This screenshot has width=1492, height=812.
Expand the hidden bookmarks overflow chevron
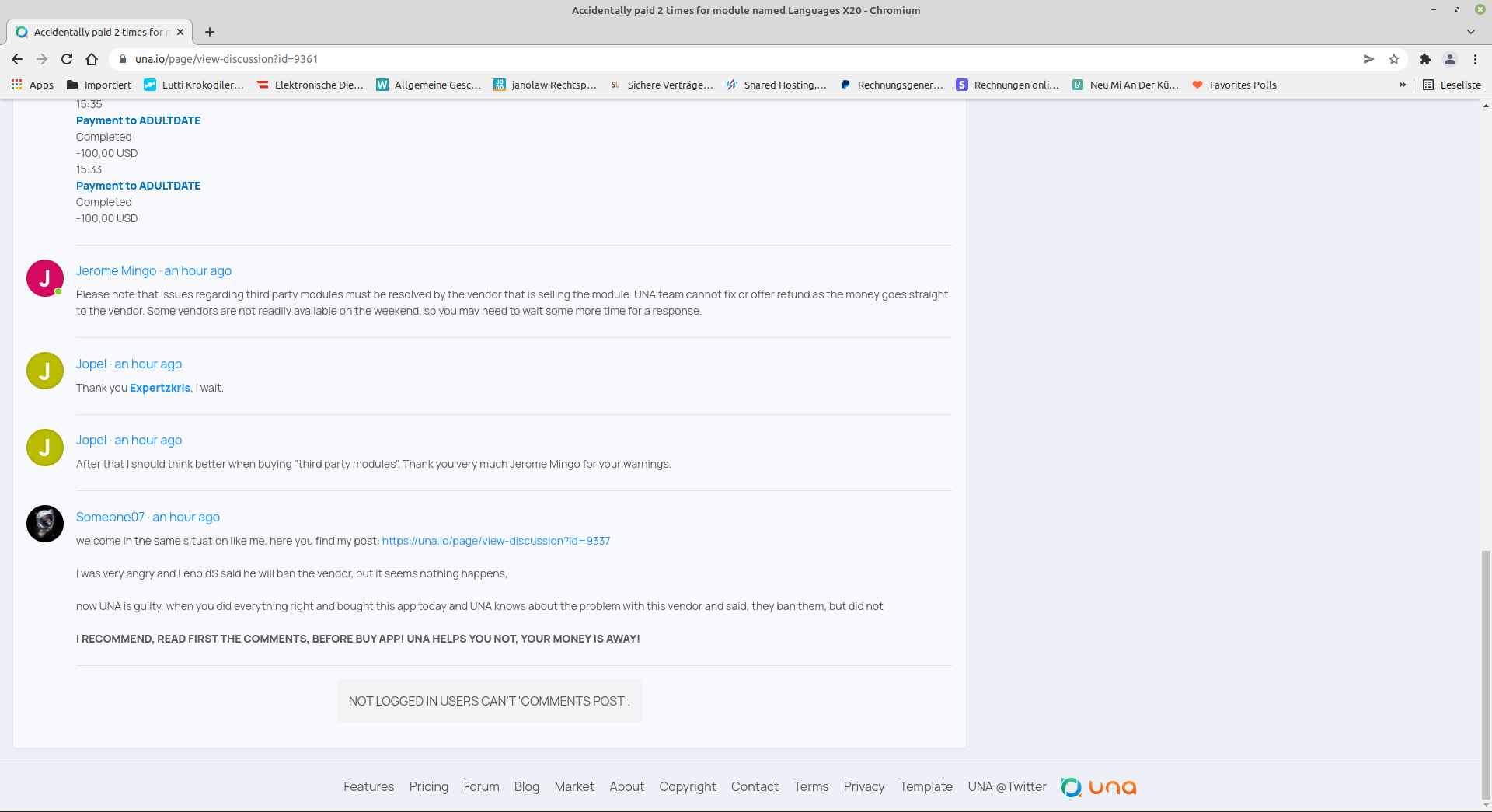tap(1403, 85)
